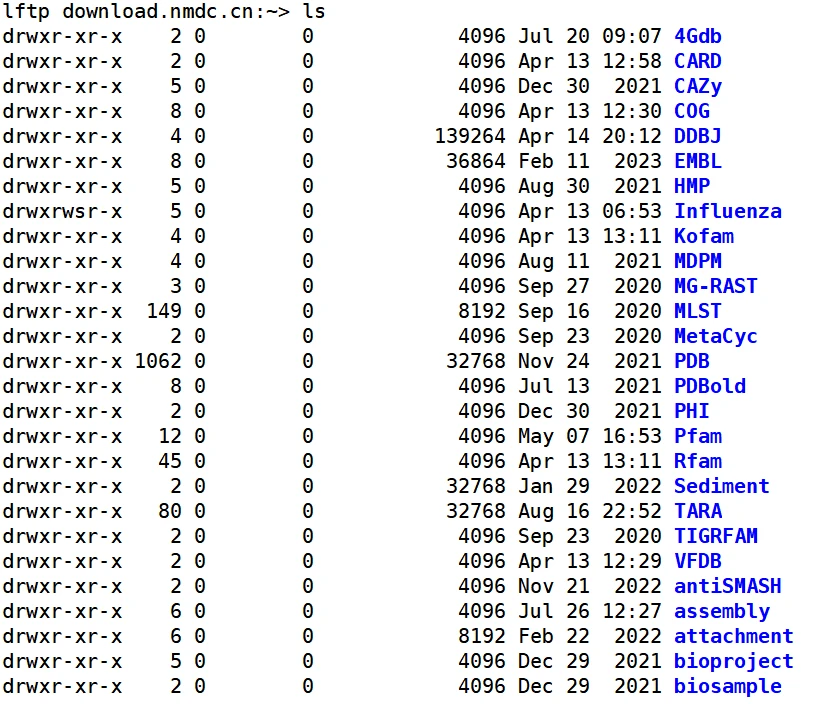Select the PDBold directory entry

coord(709,386)
